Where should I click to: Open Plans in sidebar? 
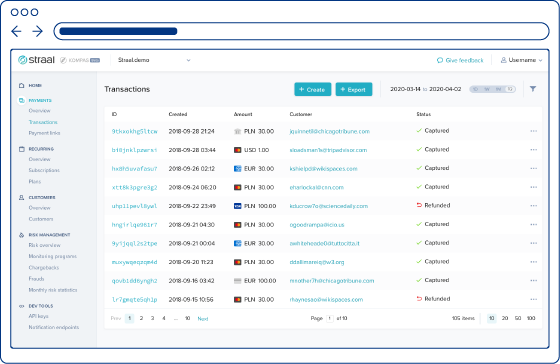pos(35,181)
